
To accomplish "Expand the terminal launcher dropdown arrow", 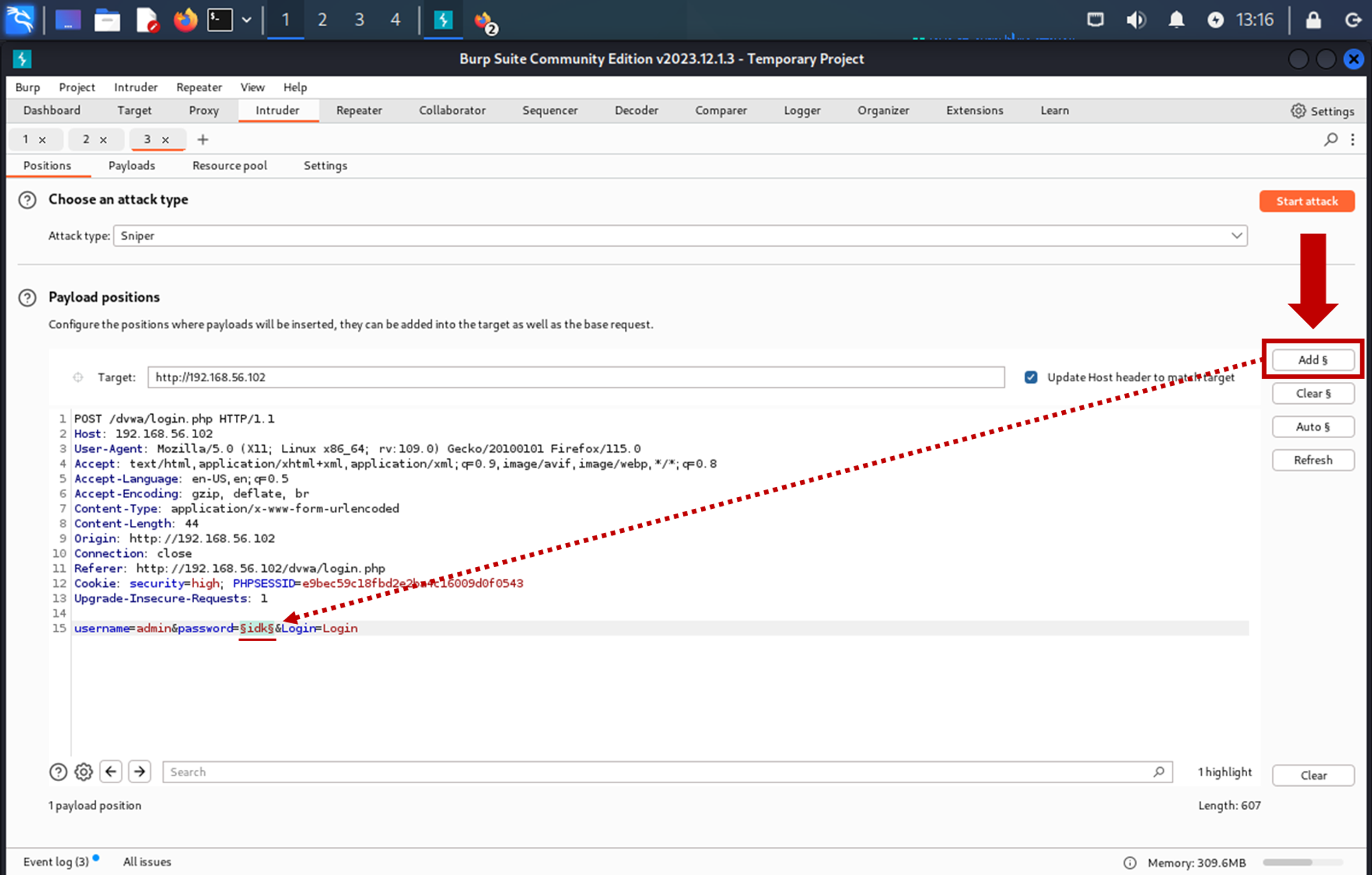I will (246, 20).
